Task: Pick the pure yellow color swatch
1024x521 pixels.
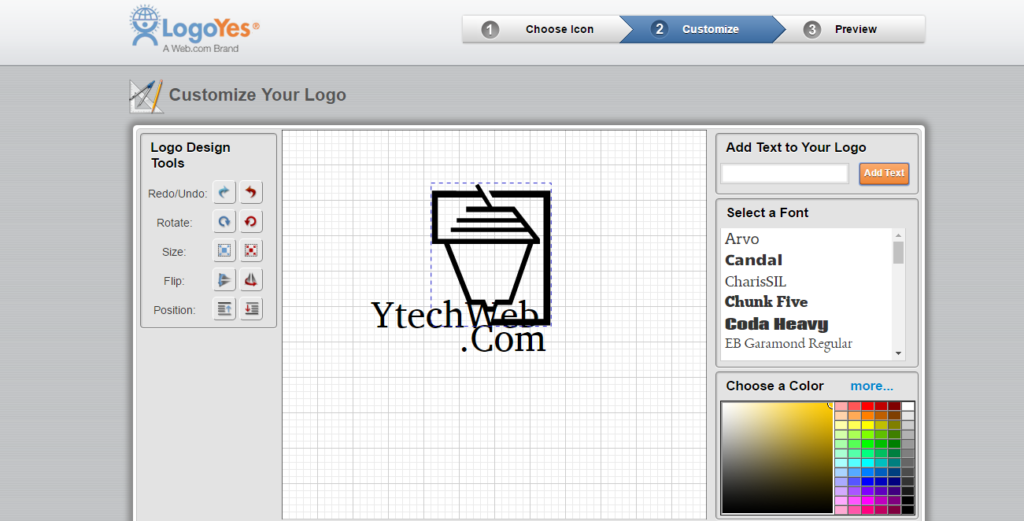Action: (x=868, y=425)
